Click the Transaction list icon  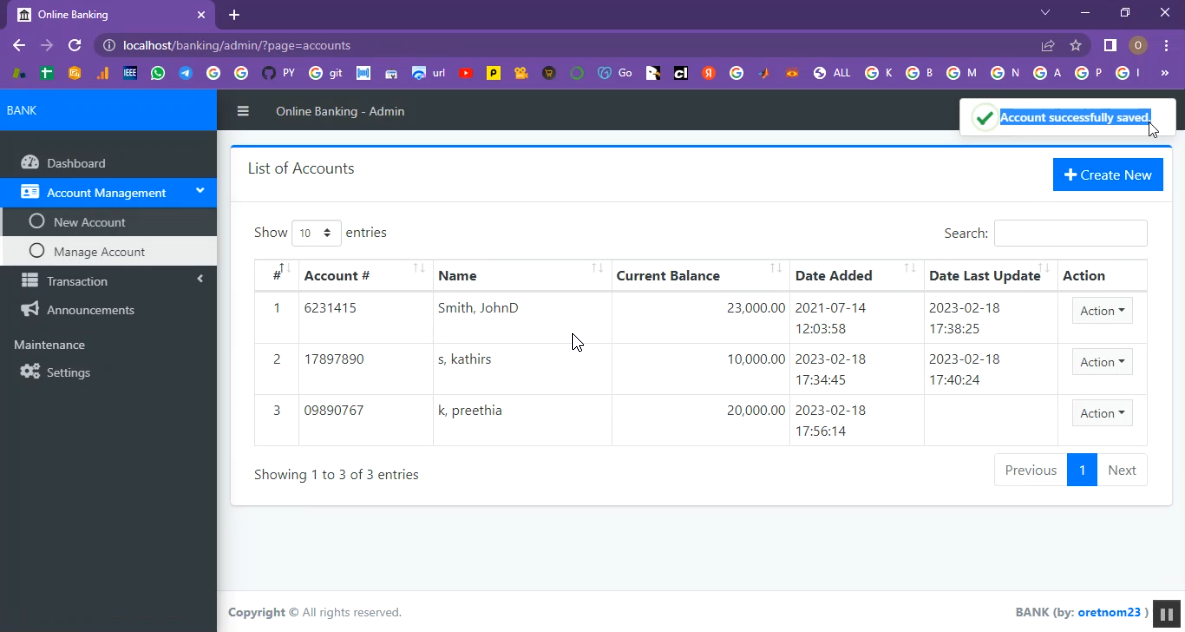pyautogui.click(x=30, y=281)
